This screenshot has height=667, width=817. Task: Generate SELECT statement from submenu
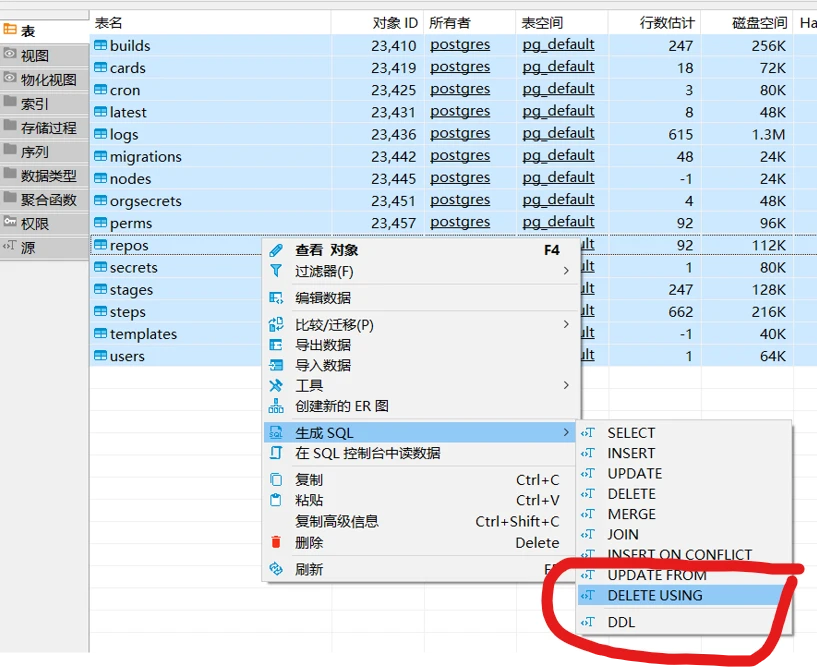(684, 433)
